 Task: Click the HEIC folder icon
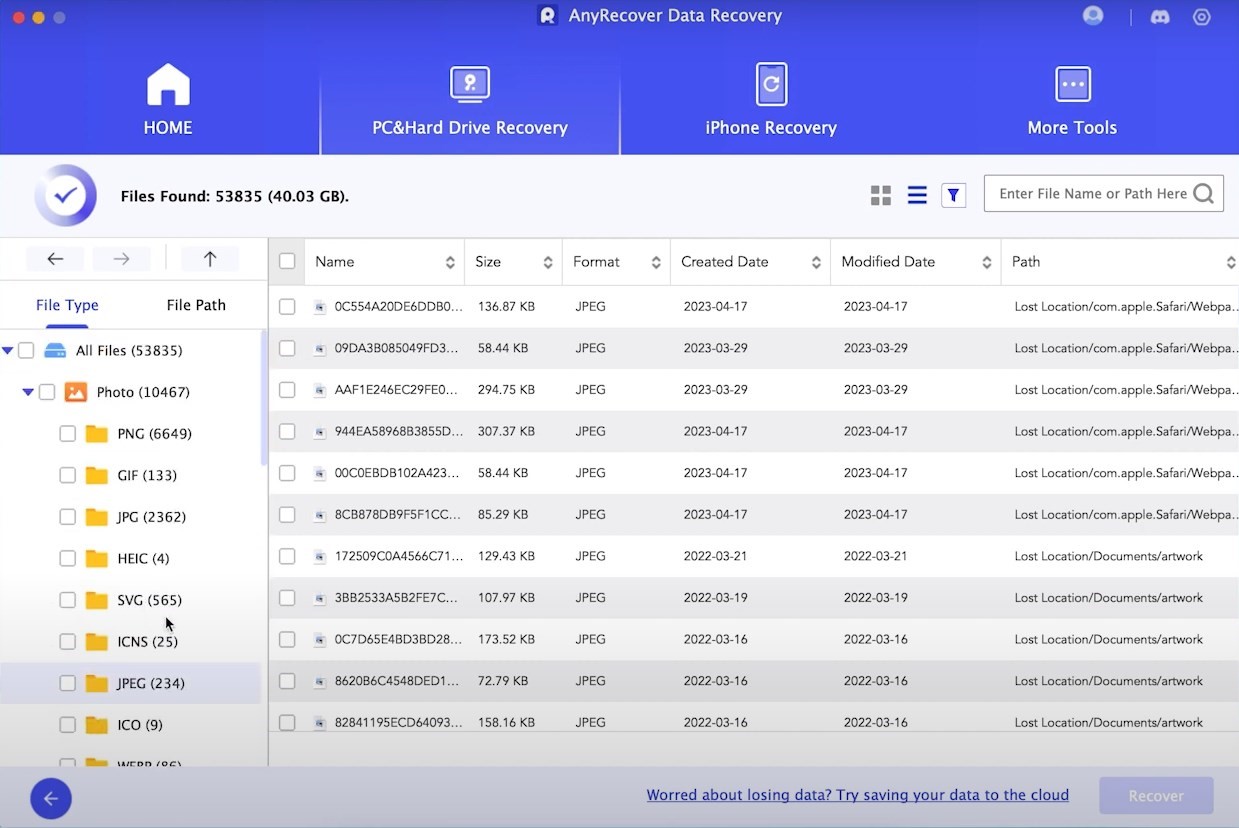[97, 558]
